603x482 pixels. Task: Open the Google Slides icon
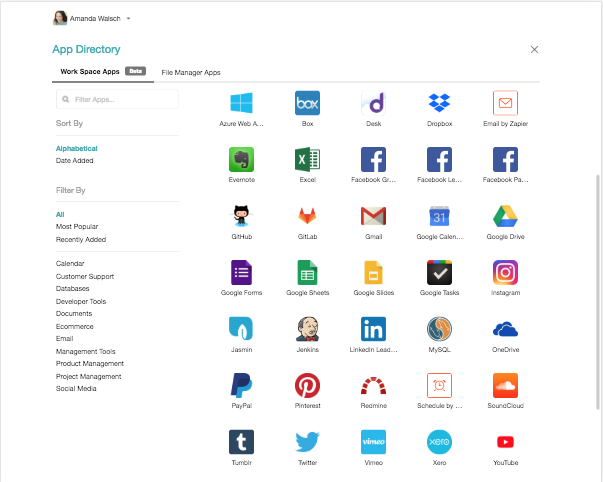click(x=373, y=272)
